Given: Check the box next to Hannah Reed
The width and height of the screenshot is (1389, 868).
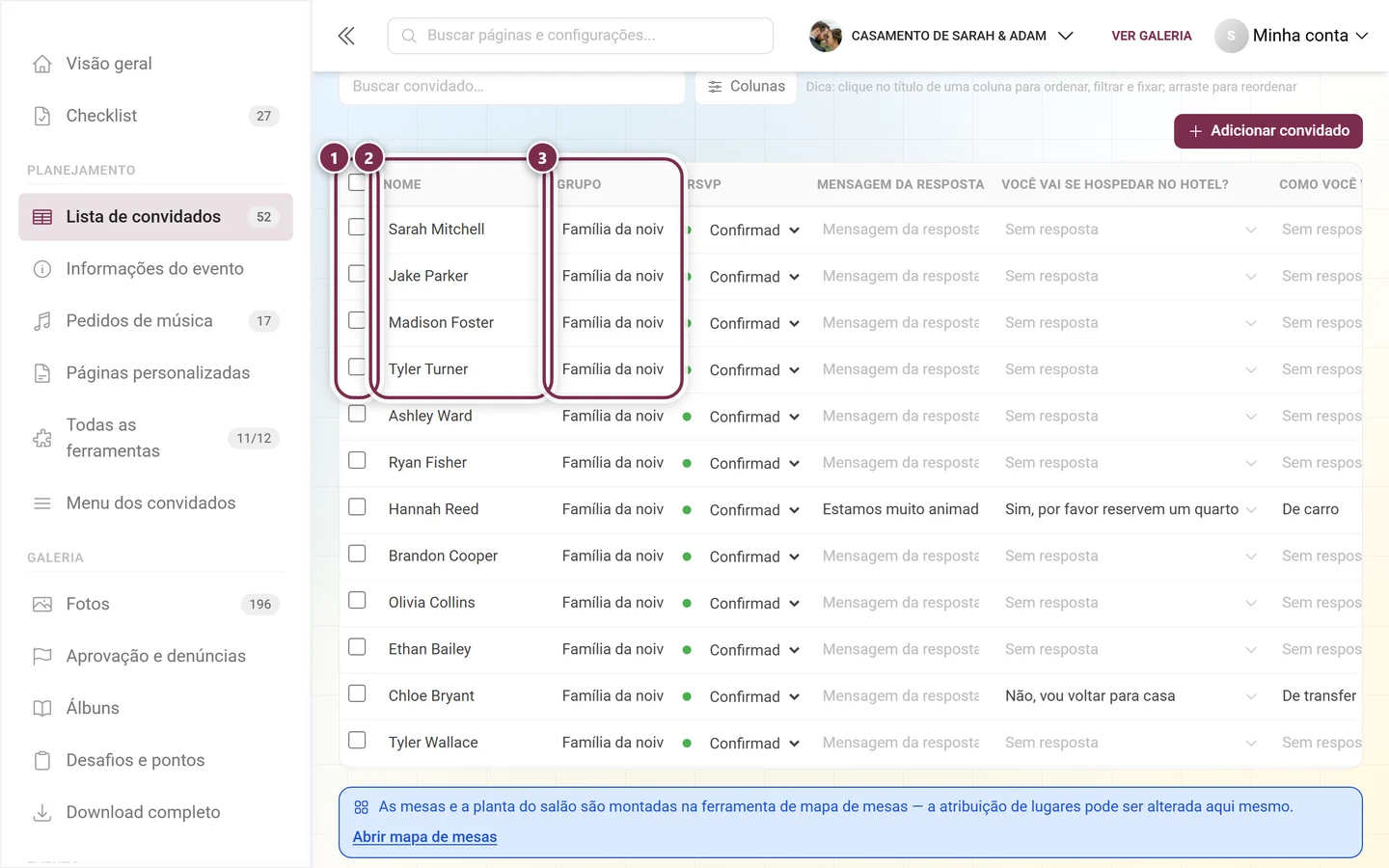Looking at the screenshot, I should point(357,507).
